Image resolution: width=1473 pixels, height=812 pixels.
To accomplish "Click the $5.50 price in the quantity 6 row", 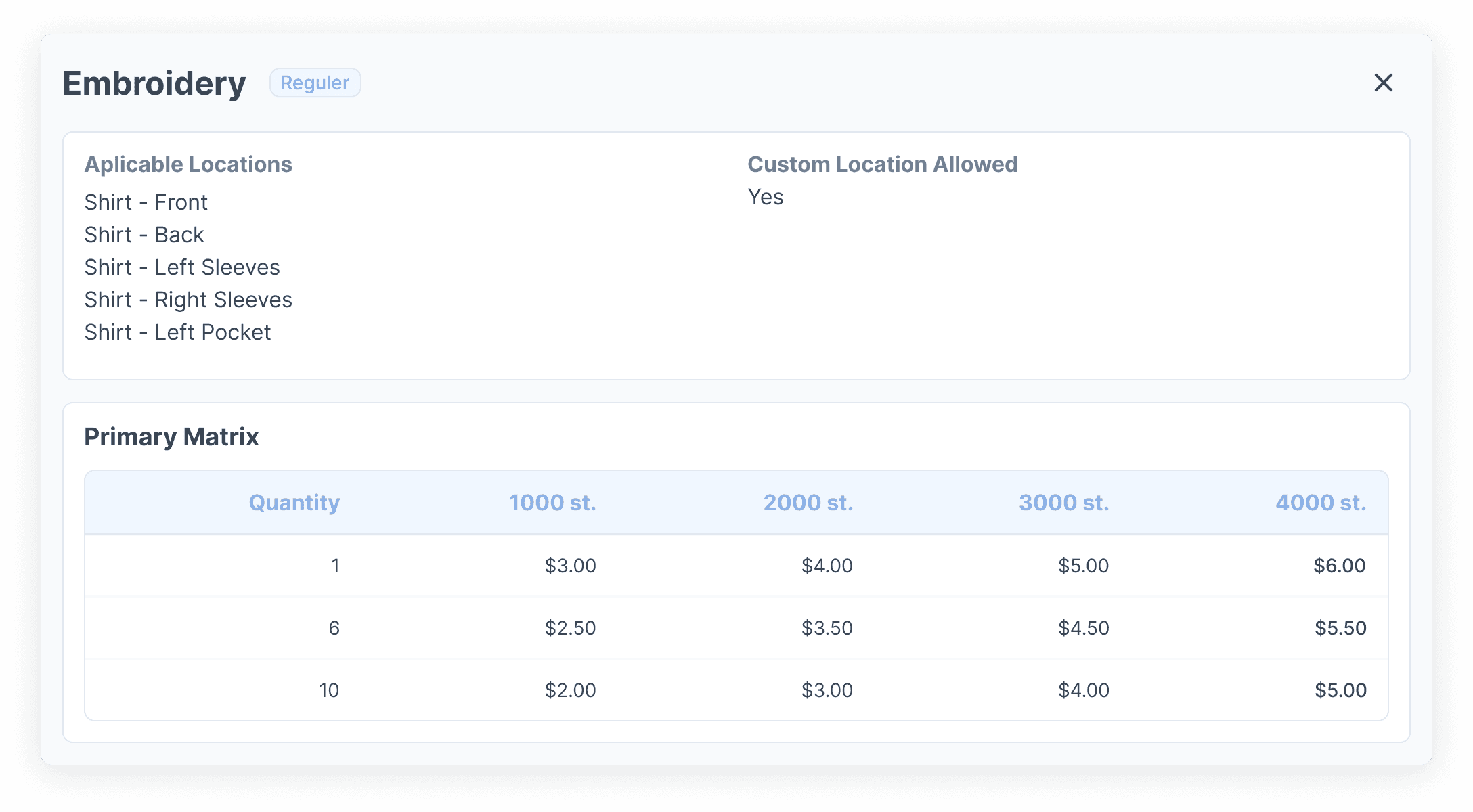I will click(x=1339, y=628).
